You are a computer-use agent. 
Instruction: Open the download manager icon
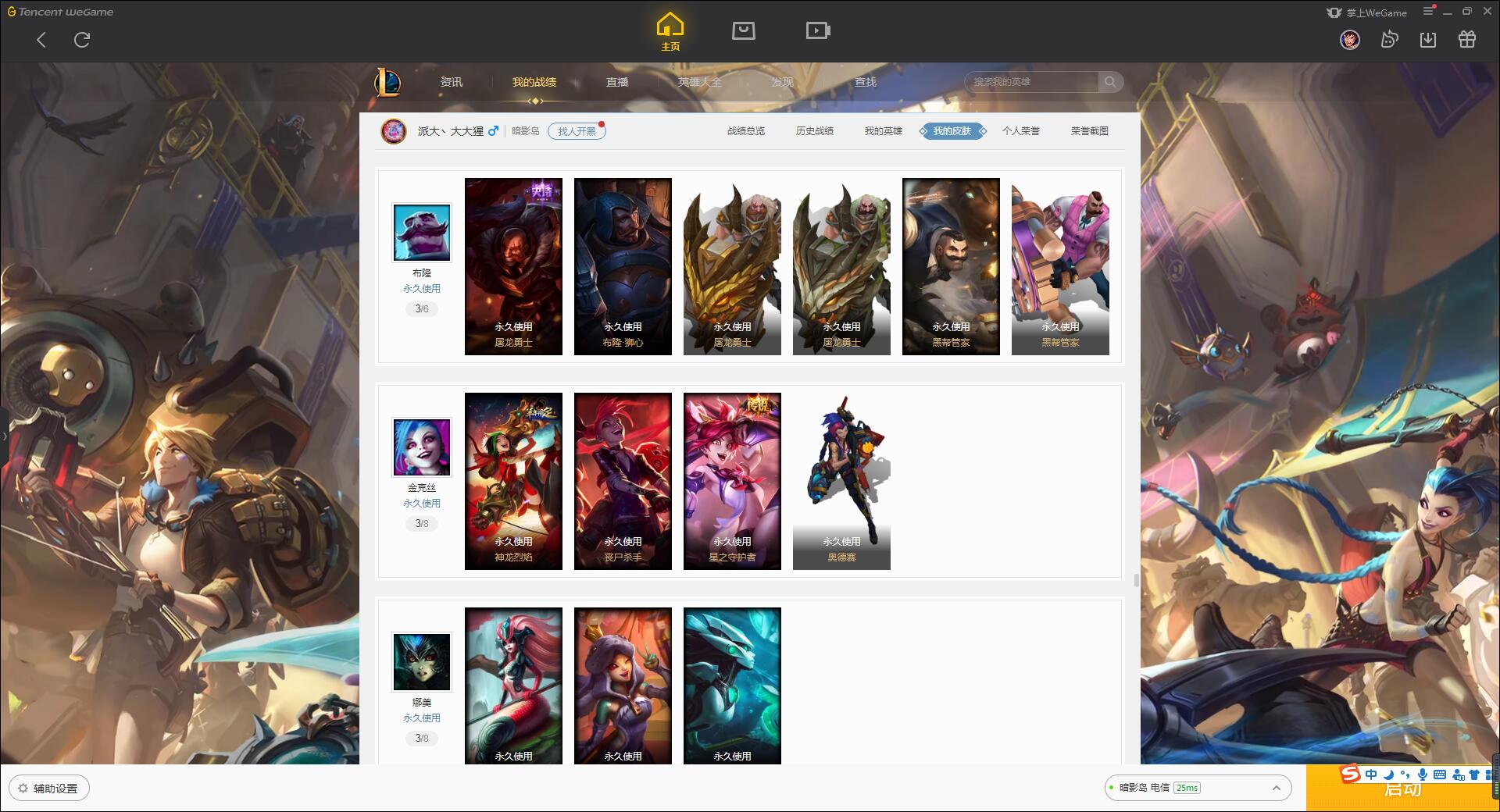pos(1427,39)
